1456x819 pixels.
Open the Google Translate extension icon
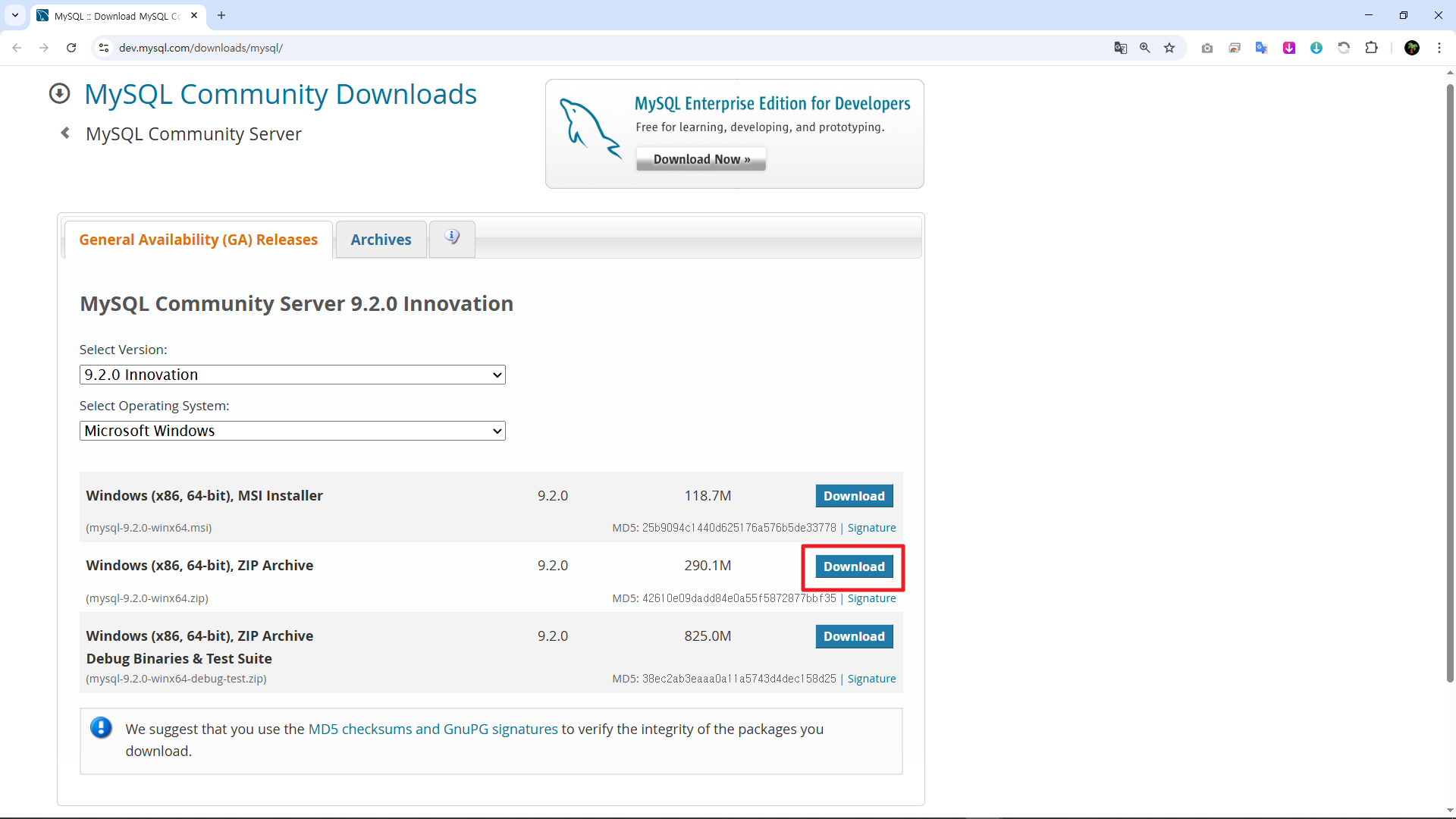tap(1262, 48)
